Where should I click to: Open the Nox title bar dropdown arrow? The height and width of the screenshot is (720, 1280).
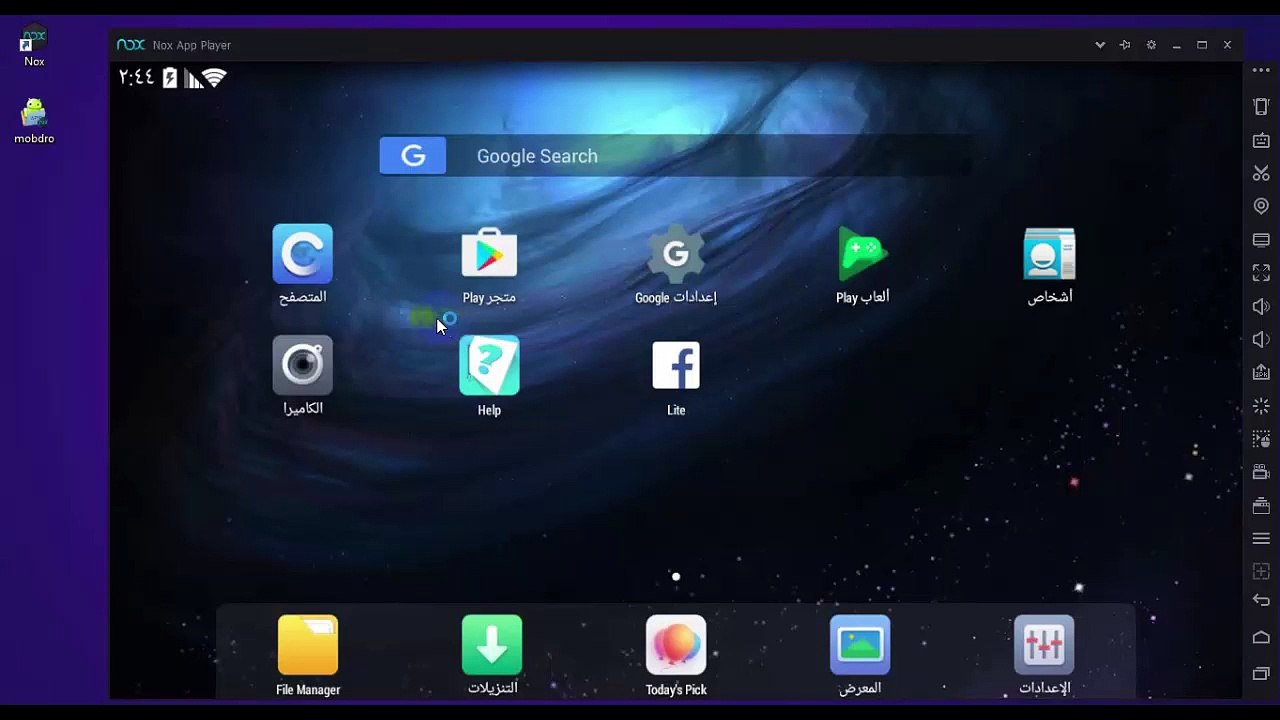point(1100,45)
